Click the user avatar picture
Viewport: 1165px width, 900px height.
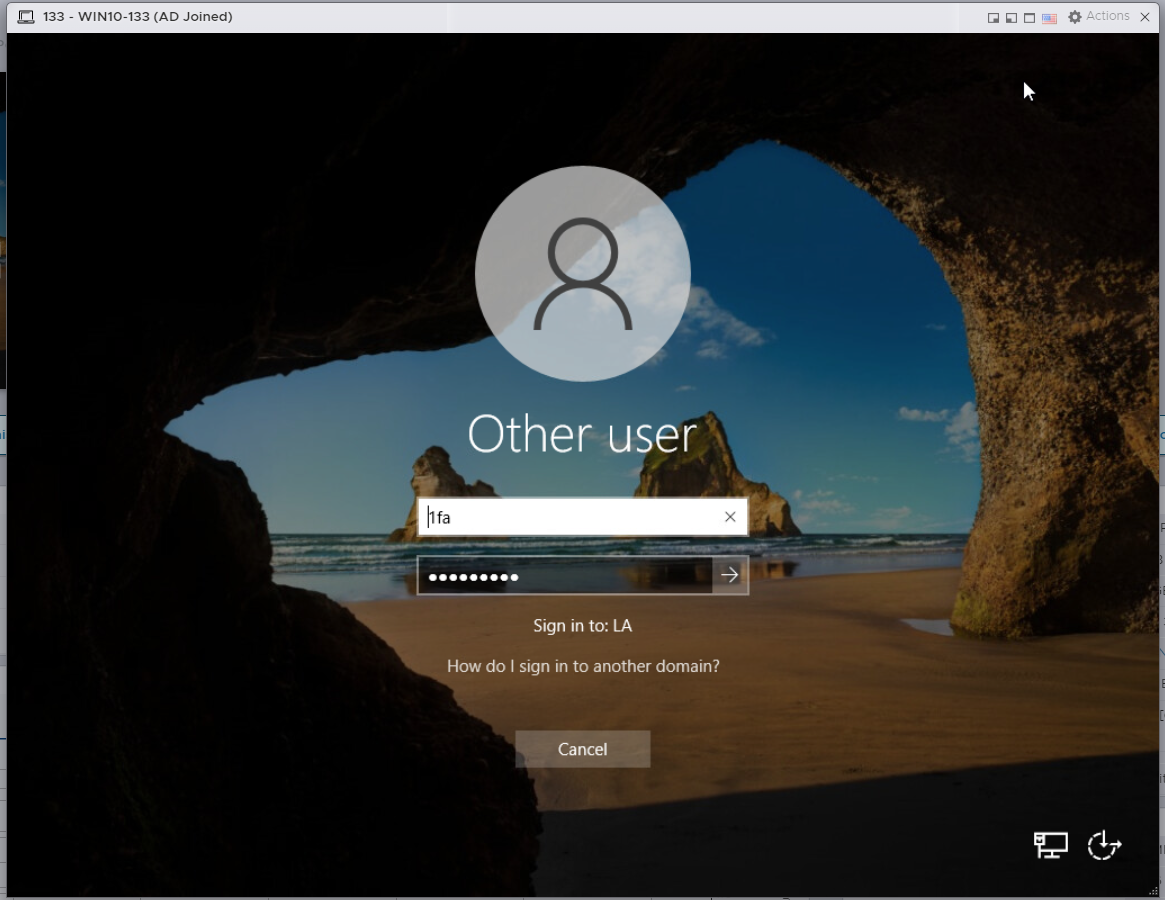[x=582, y=273]
